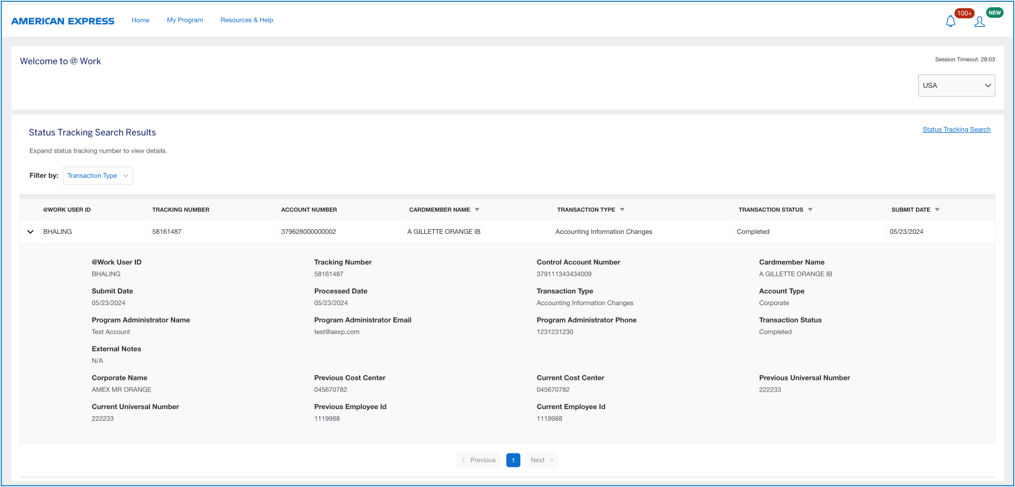Sort by Transaction Type column arrow
Screen dimensions: 1015x487
622,210
